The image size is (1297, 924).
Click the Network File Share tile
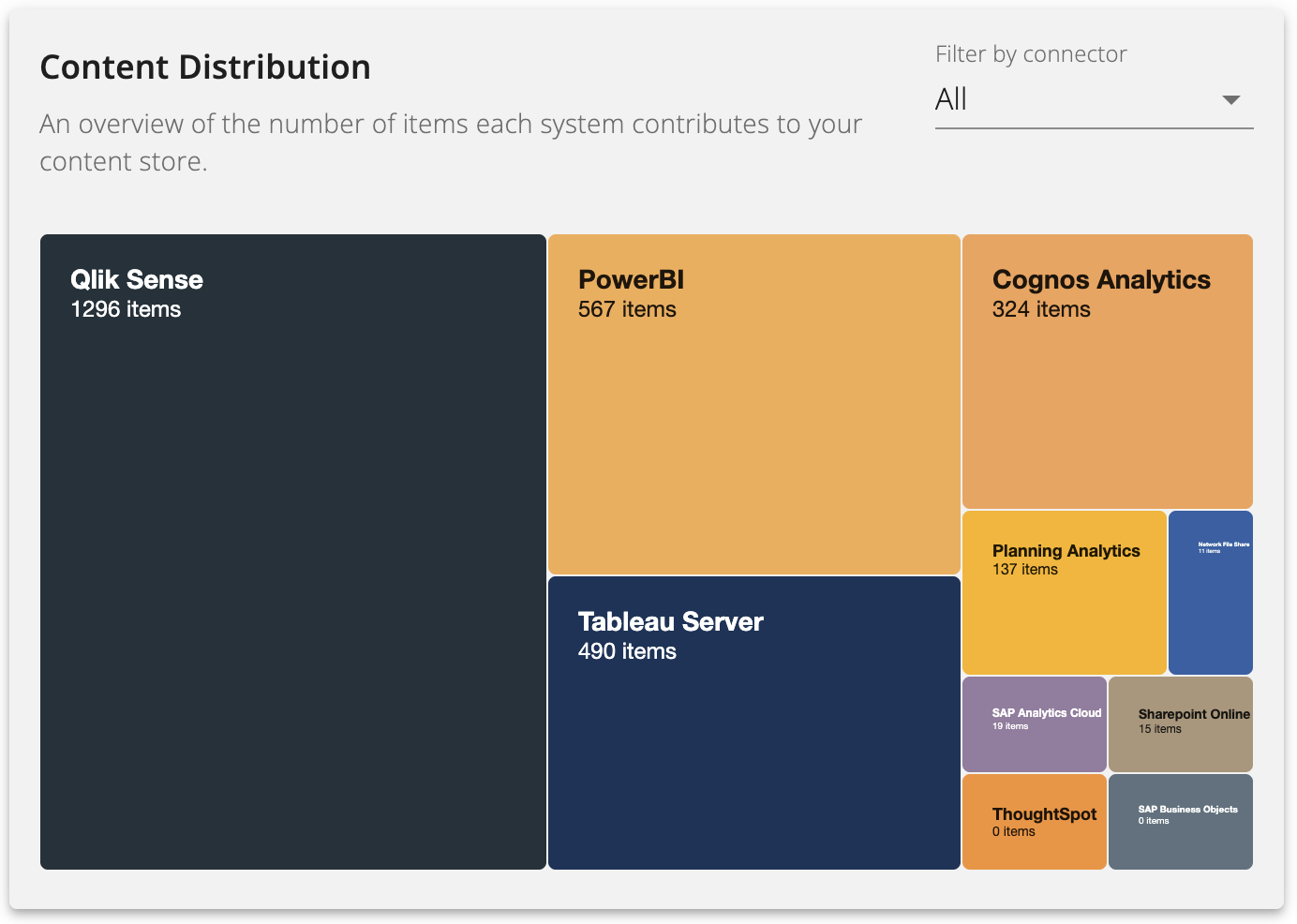(x=1211, y=592)
